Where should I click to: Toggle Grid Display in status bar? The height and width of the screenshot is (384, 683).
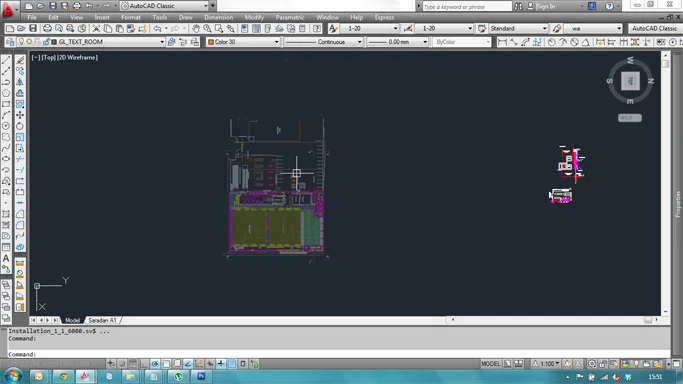pos(133,364)
